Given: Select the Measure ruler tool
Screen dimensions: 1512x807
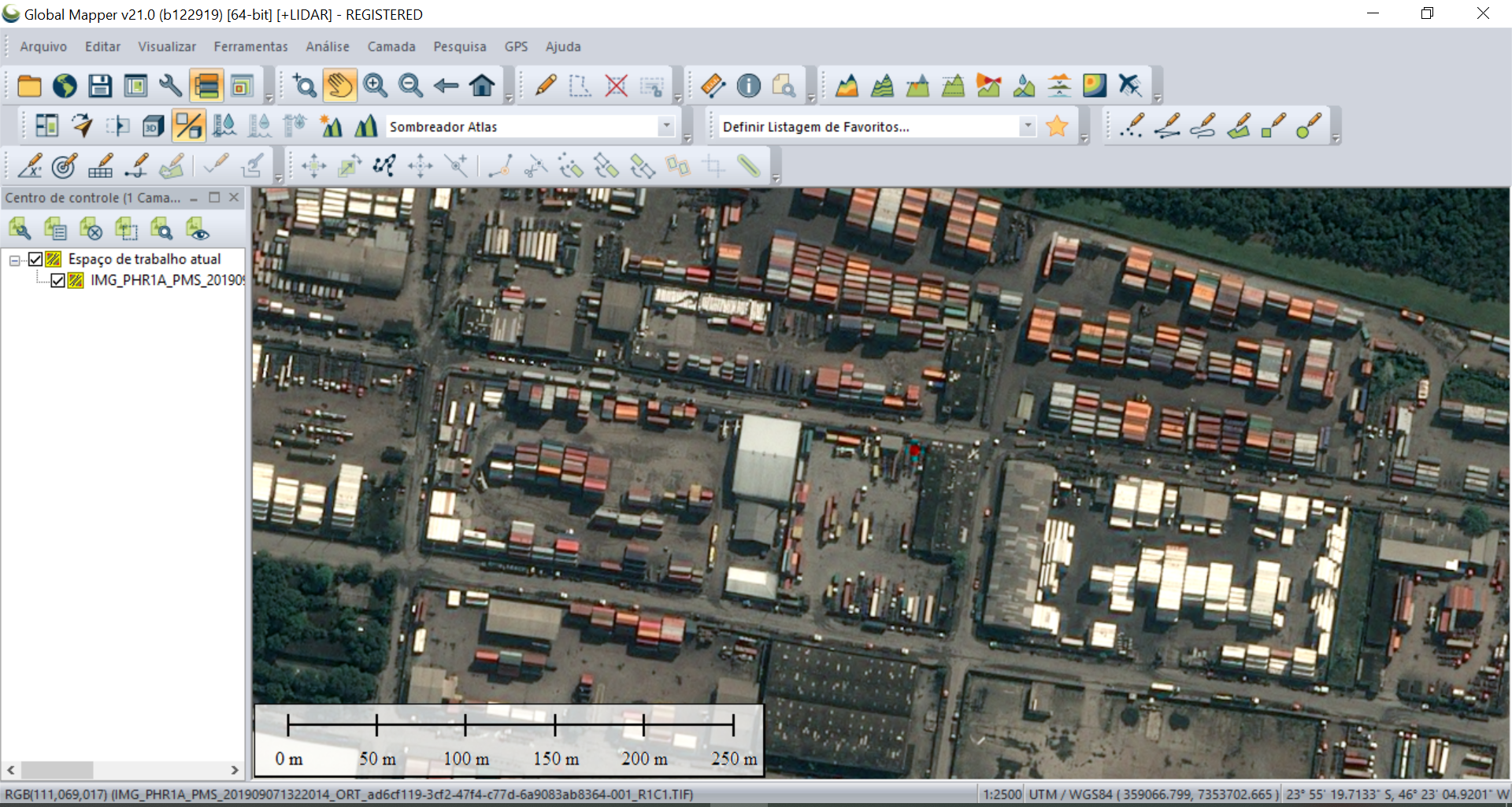Looking at the screenshot, I should 713,86.
